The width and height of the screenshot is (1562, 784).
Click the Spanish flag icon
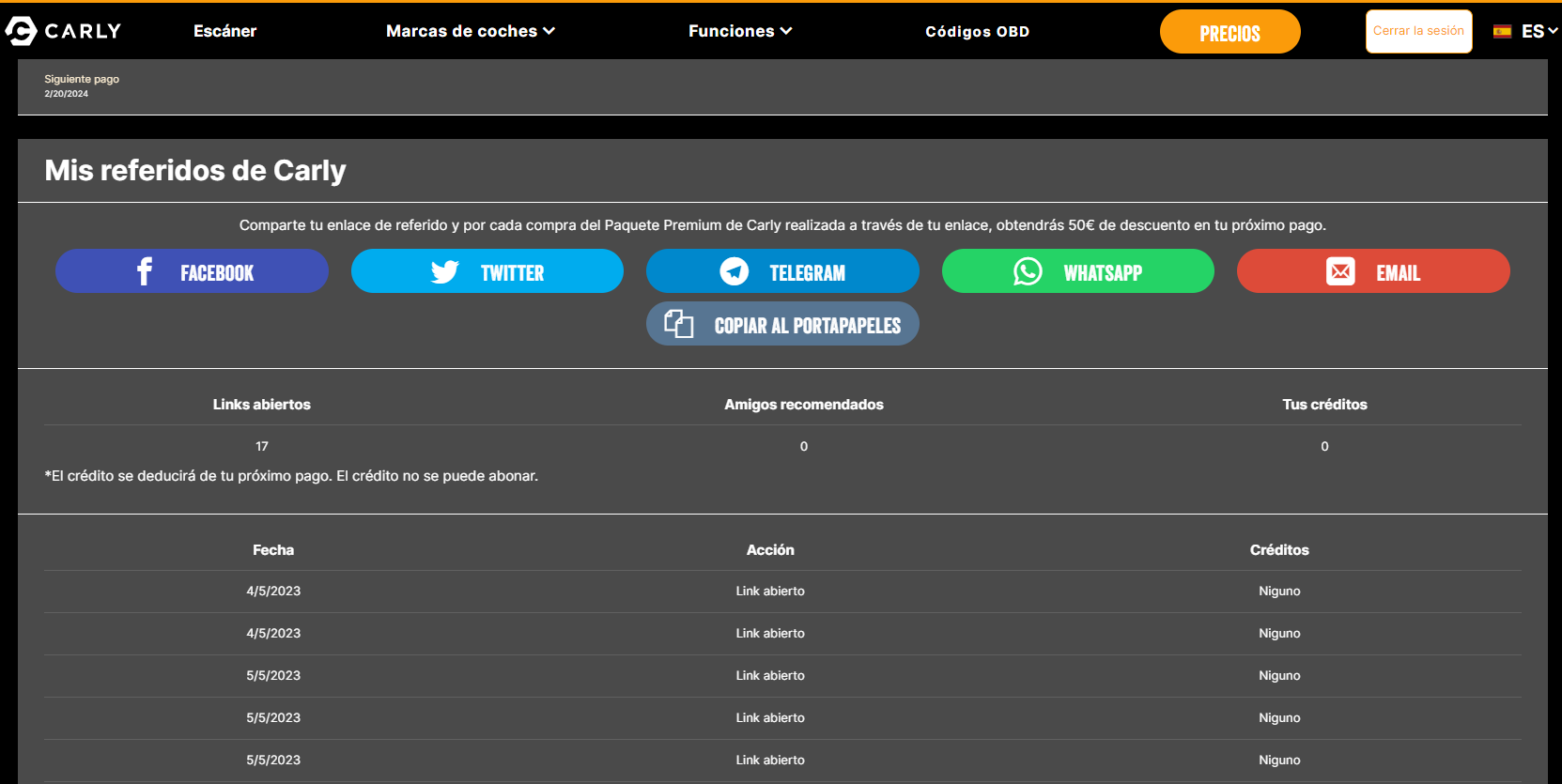point(1503,31)
